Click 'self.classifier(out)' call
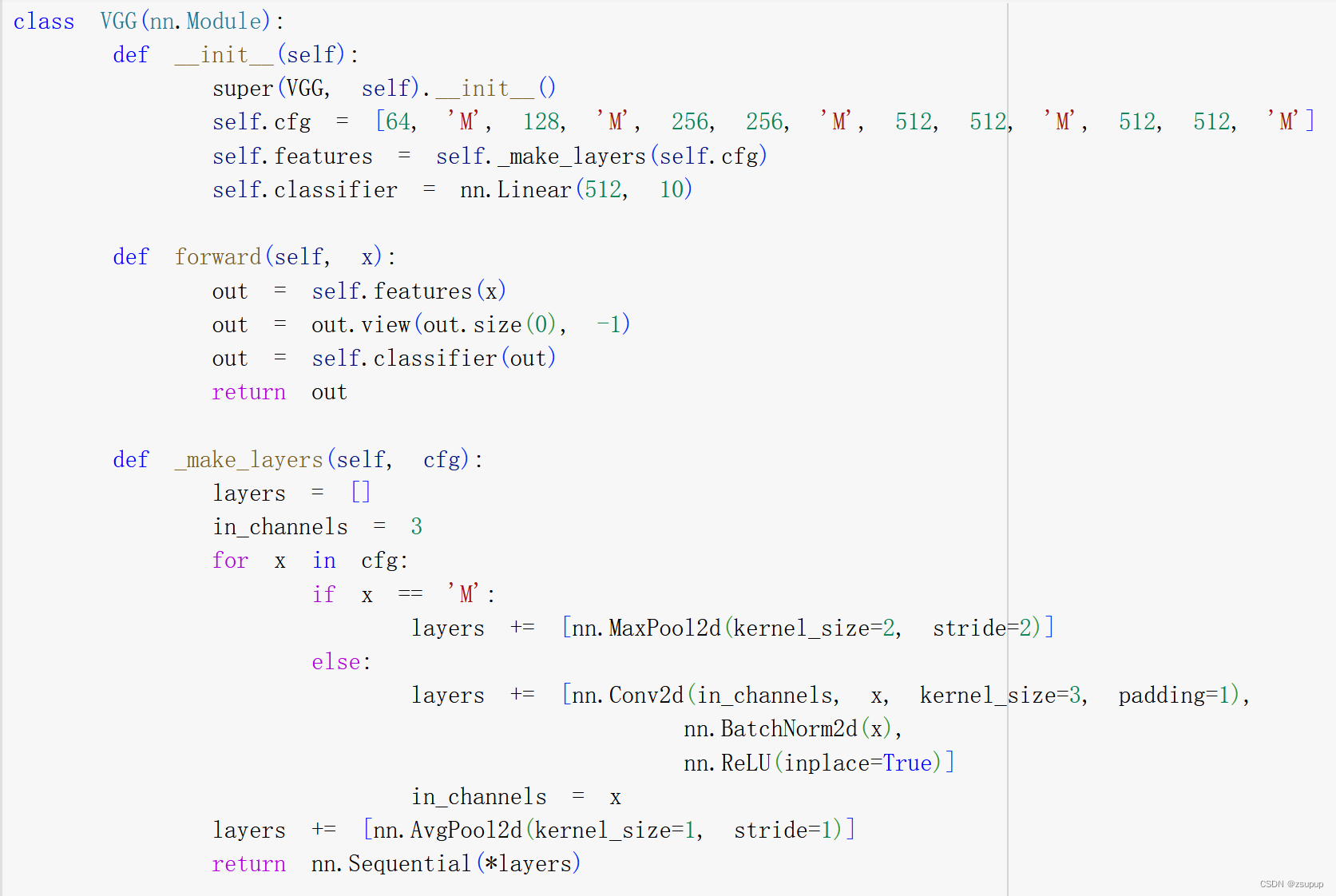1336x896 pixels. (434, 359)
